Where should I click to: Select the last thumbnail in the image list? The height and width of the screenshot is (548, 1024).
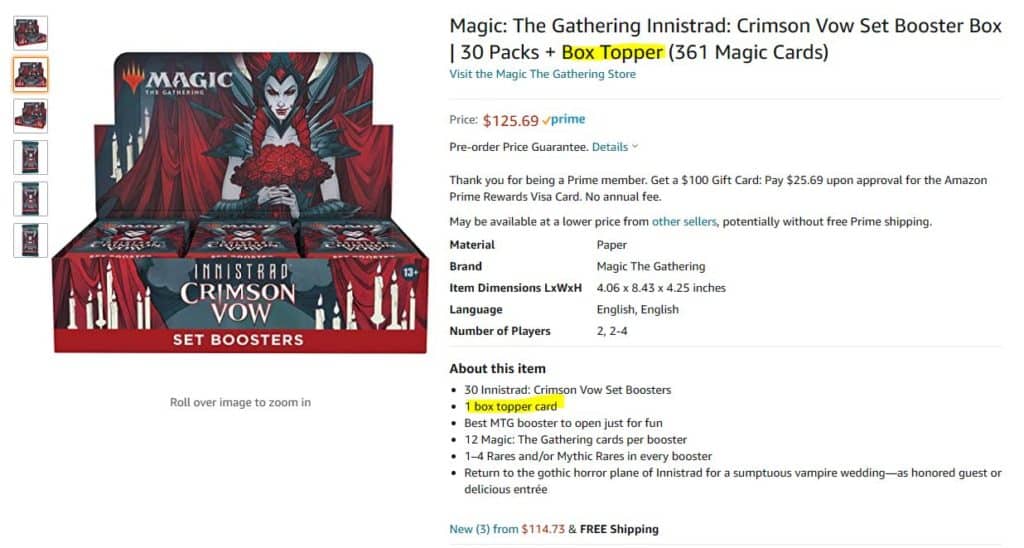coord(30,240)
